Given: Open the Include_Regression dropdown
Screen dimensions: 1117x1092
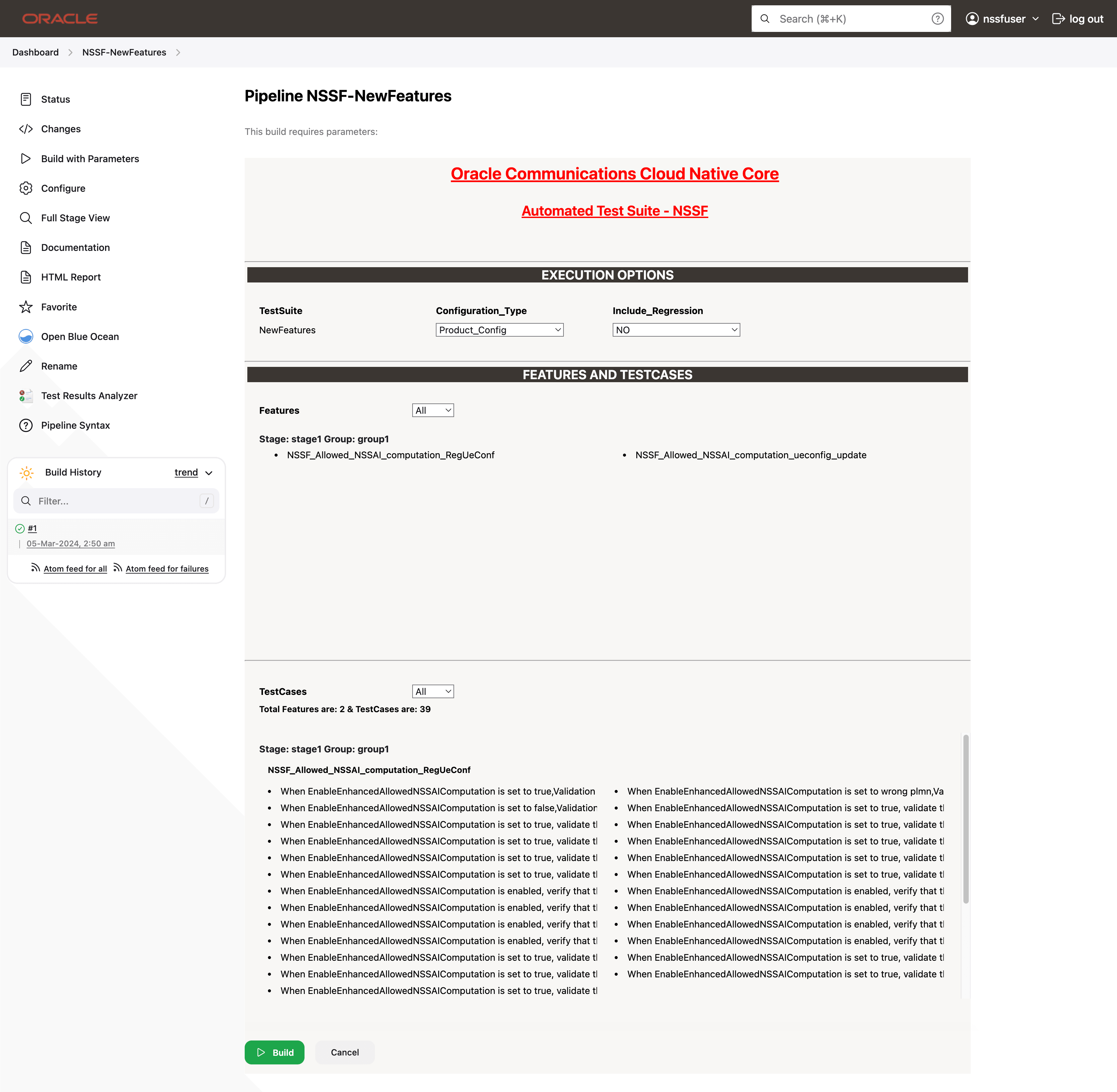Looking at the screenshot, I should click(676, 330).
